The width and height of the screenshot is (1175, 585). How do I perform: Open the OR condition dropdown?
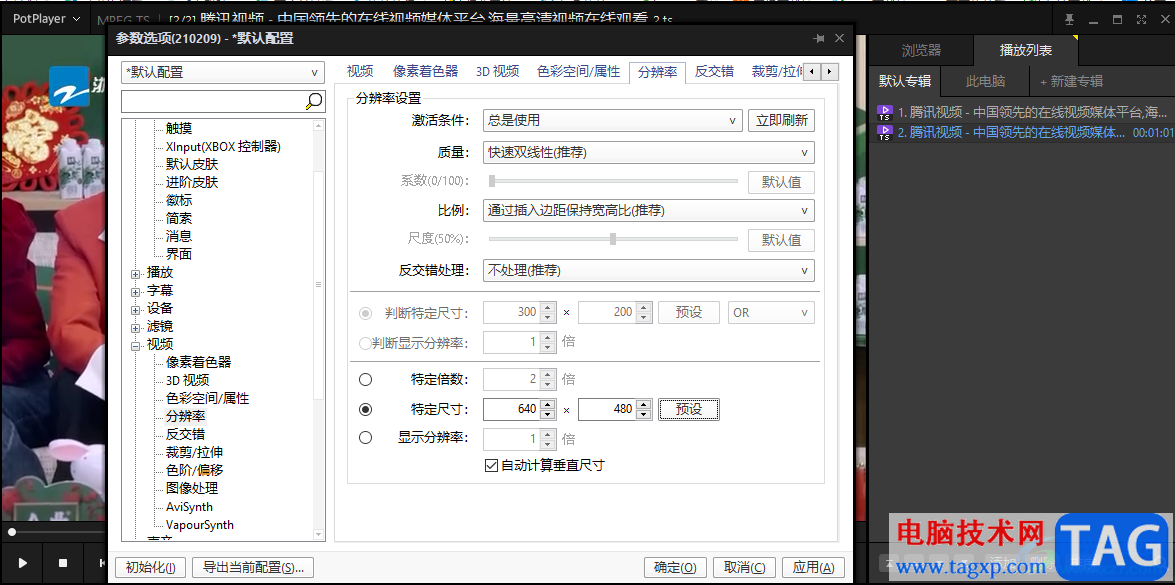tap(771, 312)
